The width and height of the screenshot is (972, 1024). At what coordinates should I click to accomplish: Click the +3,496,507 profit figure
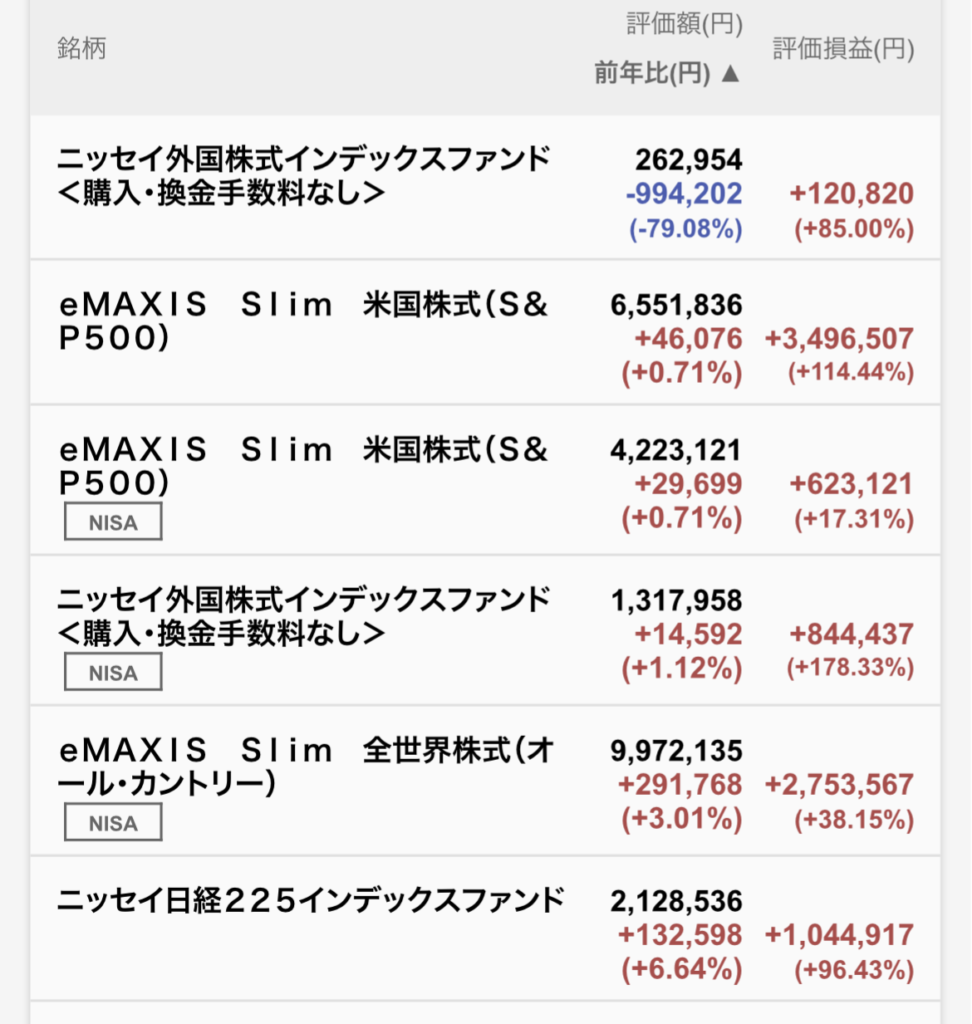tap(839, 339)
